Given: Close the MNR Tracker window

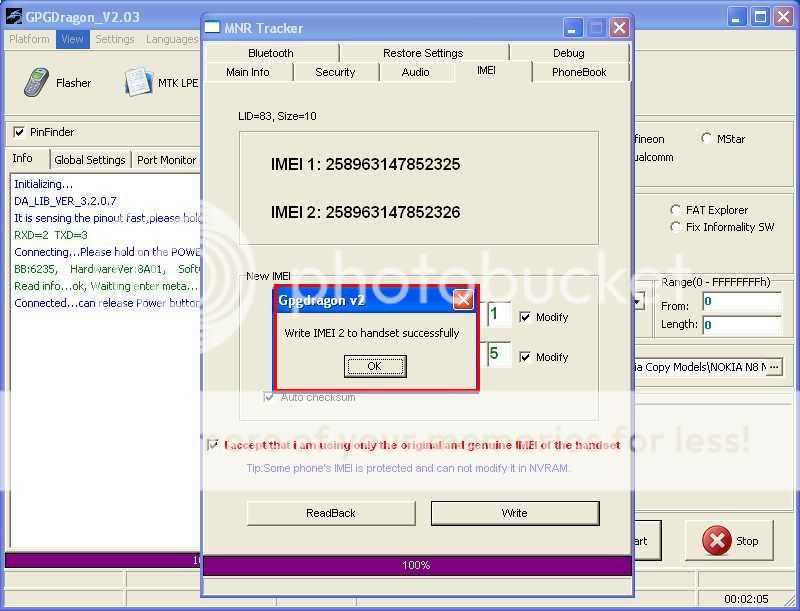Looking at the screenshot, I should pyautogui.click(x=619, y=28).
